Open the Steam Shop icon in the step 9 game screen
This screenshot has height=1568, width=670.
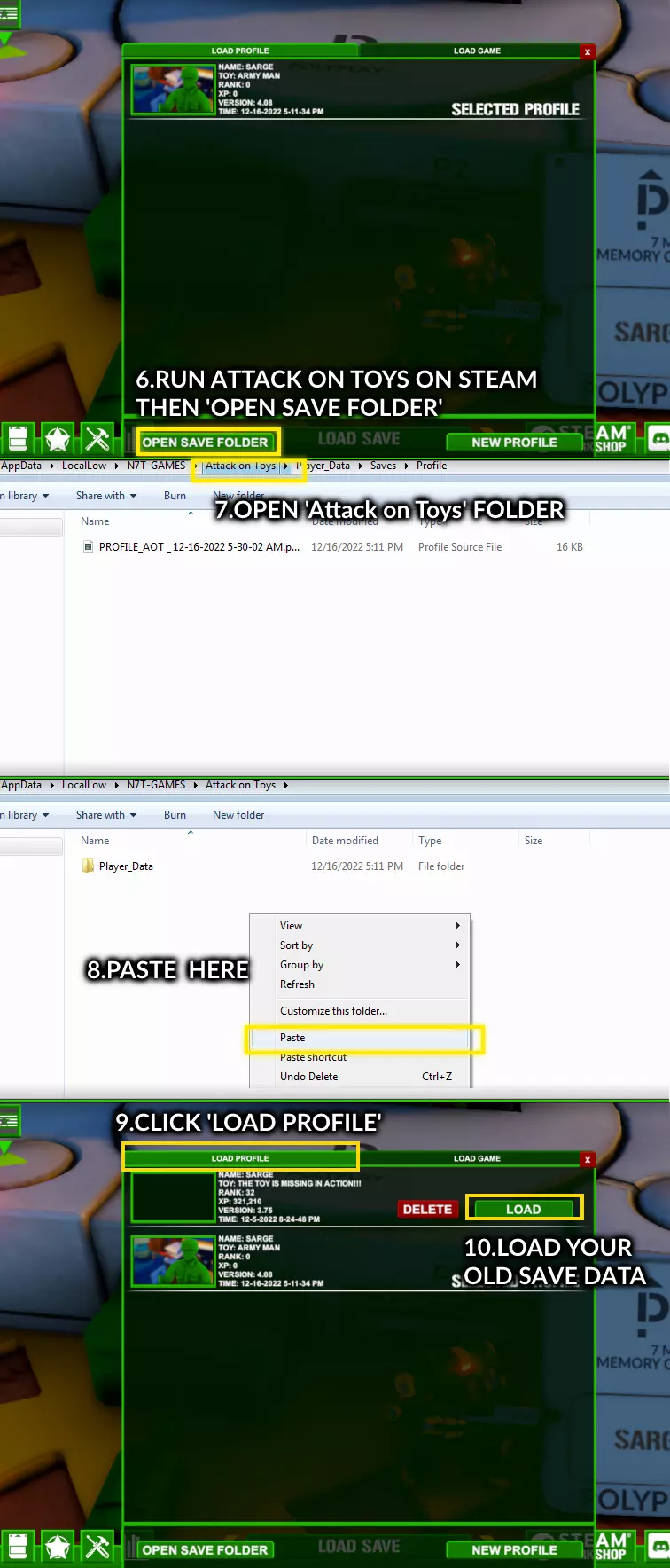[x=612, y=1546]
